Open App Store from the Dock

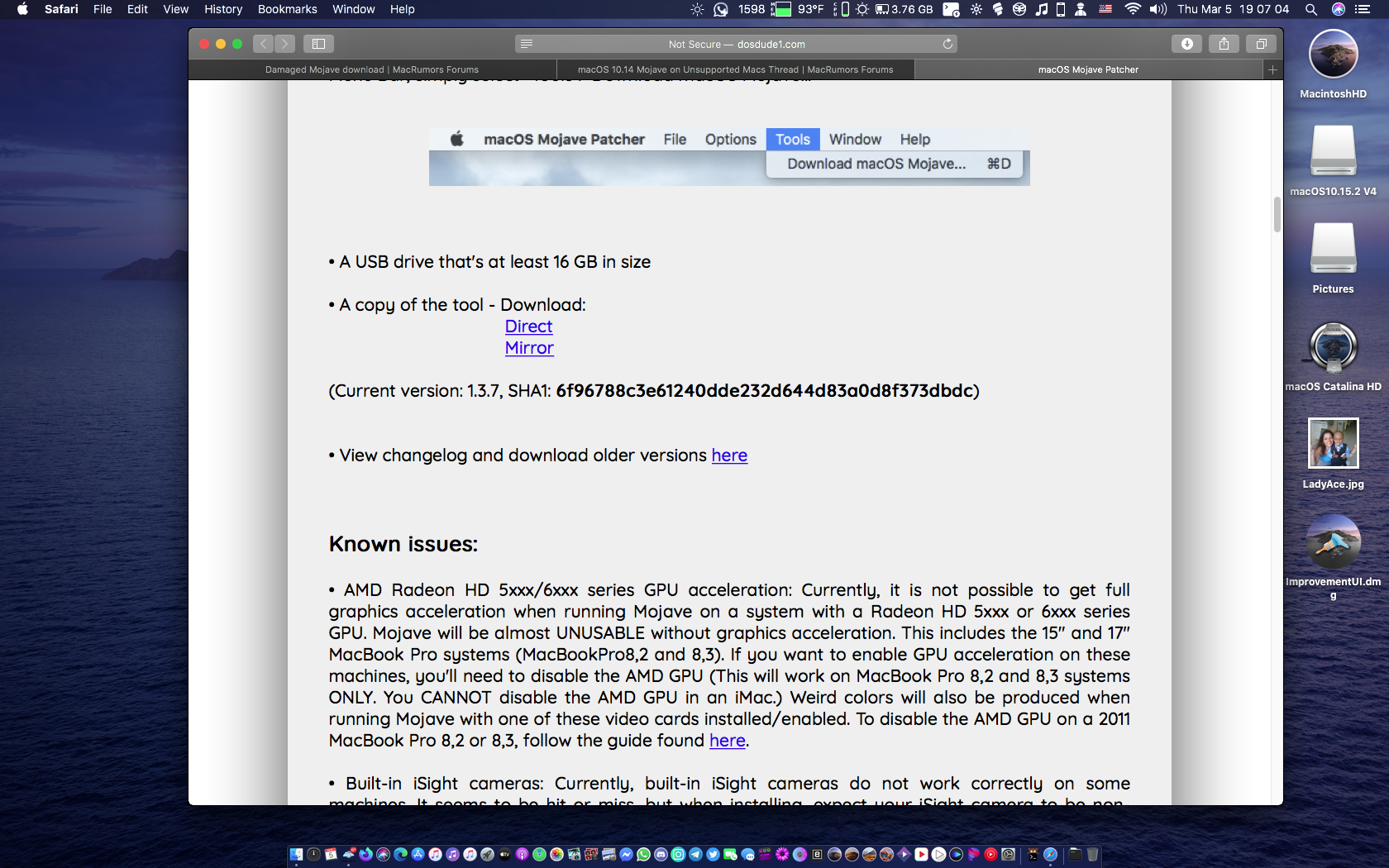click(418, 855)
